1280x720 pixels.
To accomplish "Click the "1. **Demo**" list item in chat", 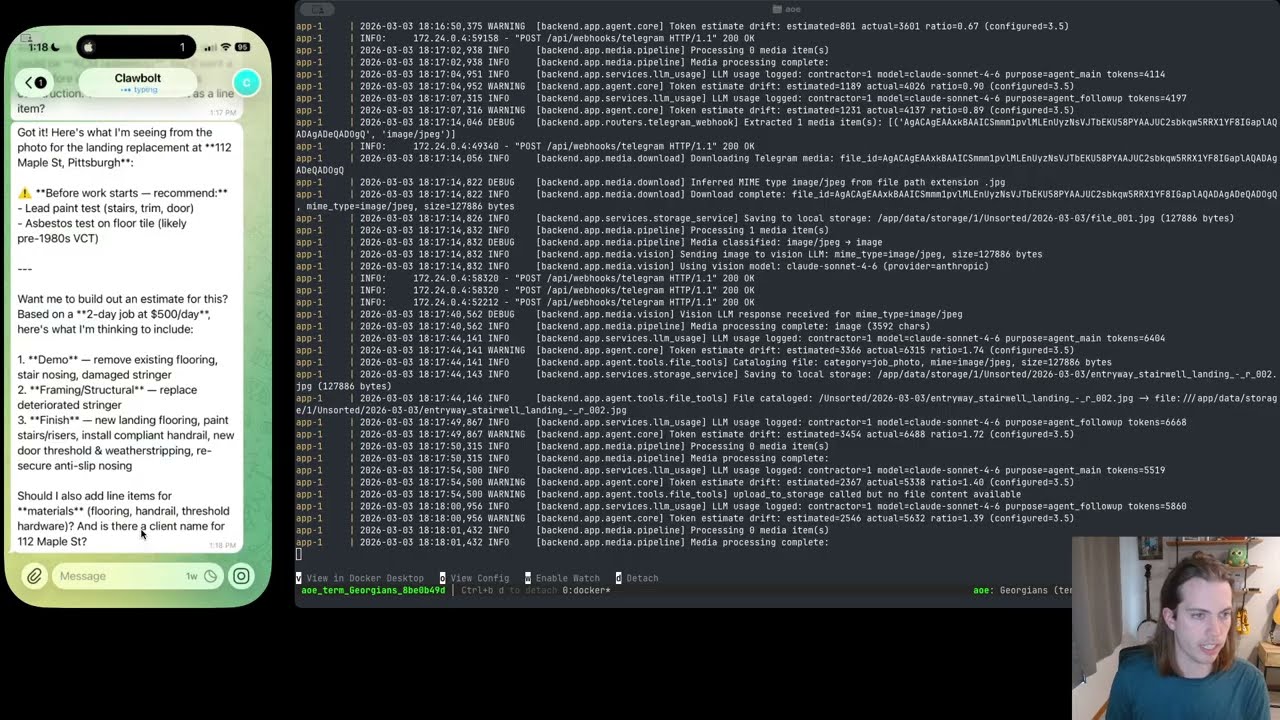I will 117,367.
